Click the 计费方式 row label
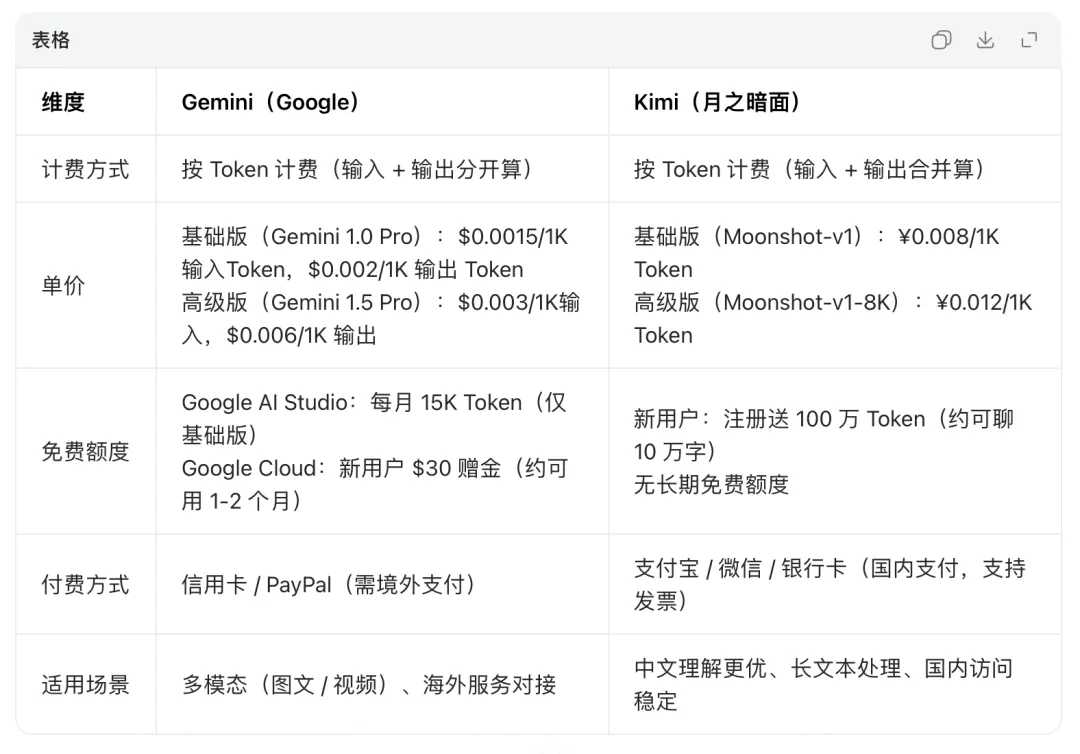1080x754 pixels. click(85, 169)
